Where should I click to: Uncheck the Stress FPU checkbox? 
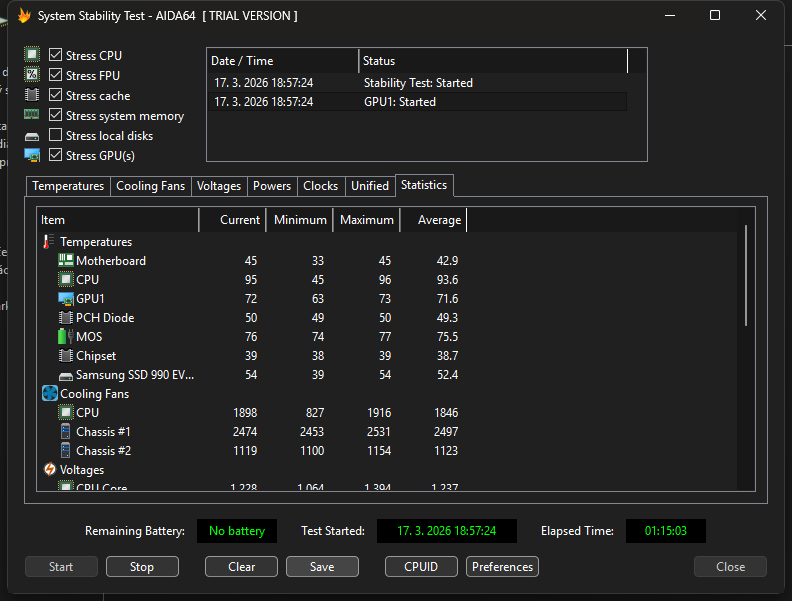coord(55,75)
